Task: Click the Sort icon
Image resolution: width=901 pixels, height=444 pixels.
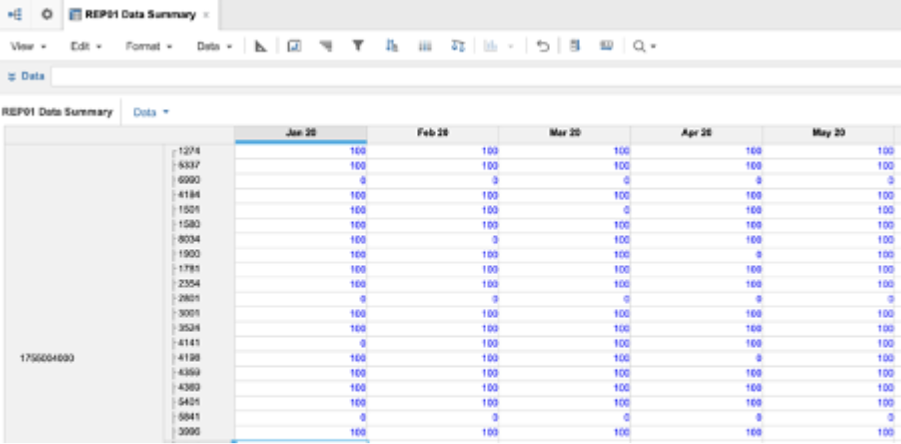Action: coord(392,46)
